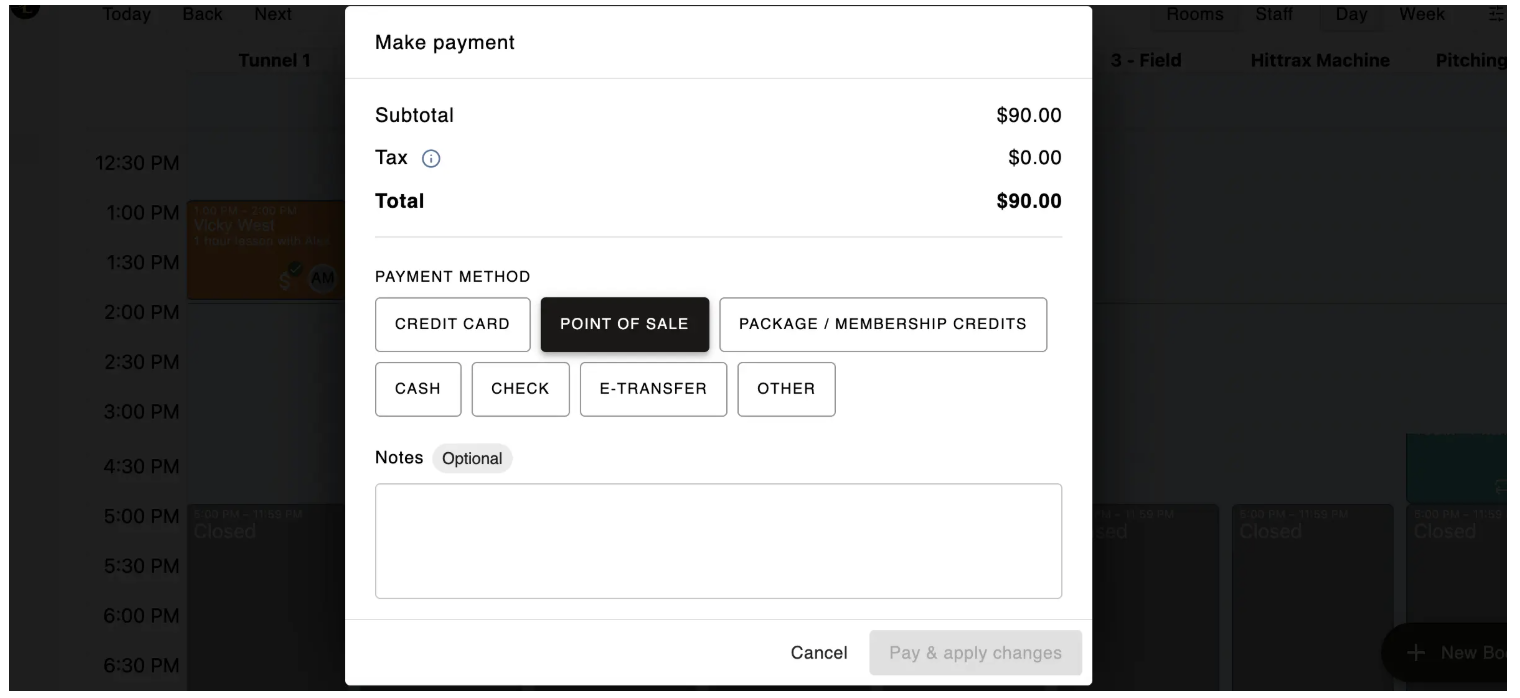Viewport: 1520px width, 698px height.
Task: Click into the Notes text area
Action: click(718, 541)
